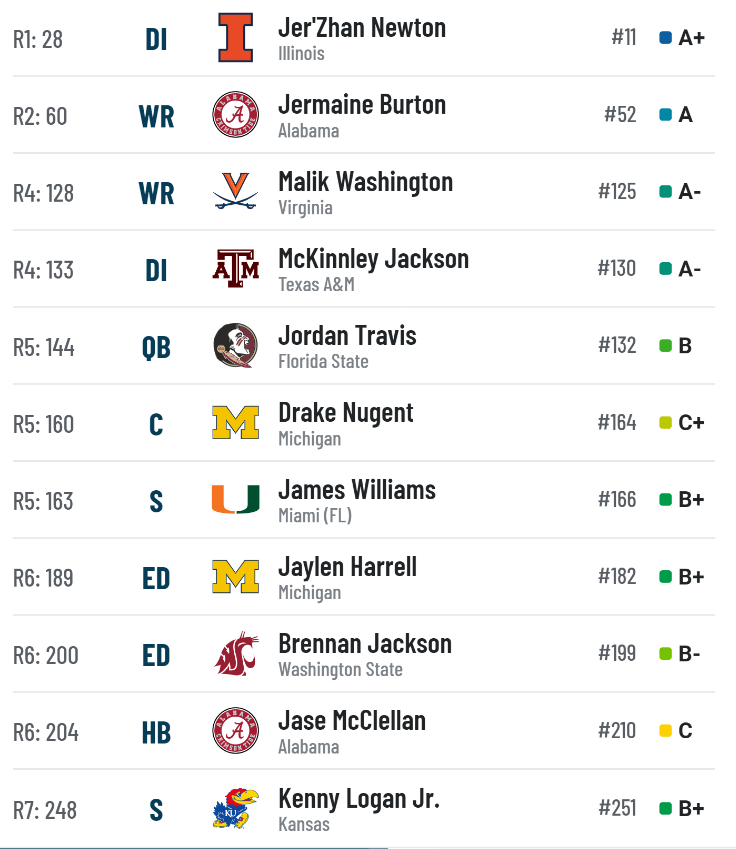Click the B- grade for Brennan Jackson
Screen dimensions: 736x849
[689, 654]
